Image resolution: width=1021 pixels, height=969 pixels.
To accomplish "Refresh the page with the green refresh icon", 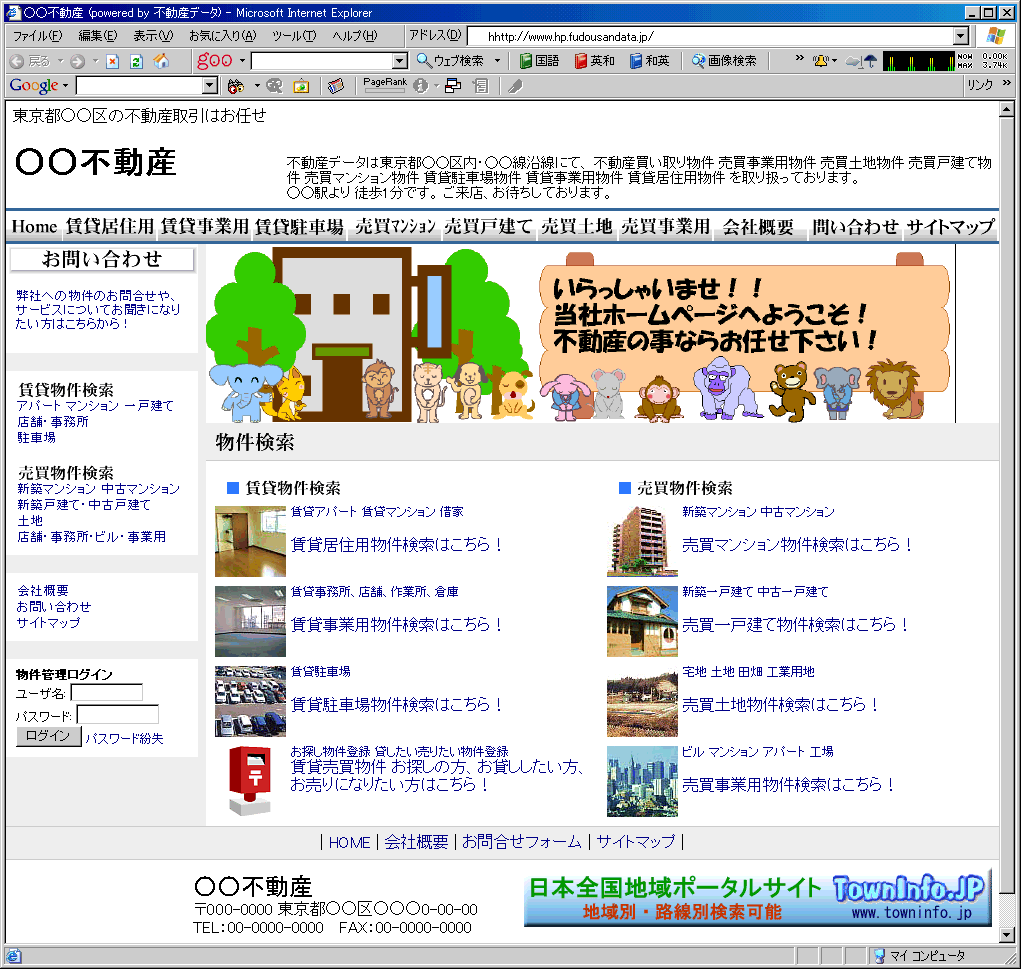I will tap(136, 61).
